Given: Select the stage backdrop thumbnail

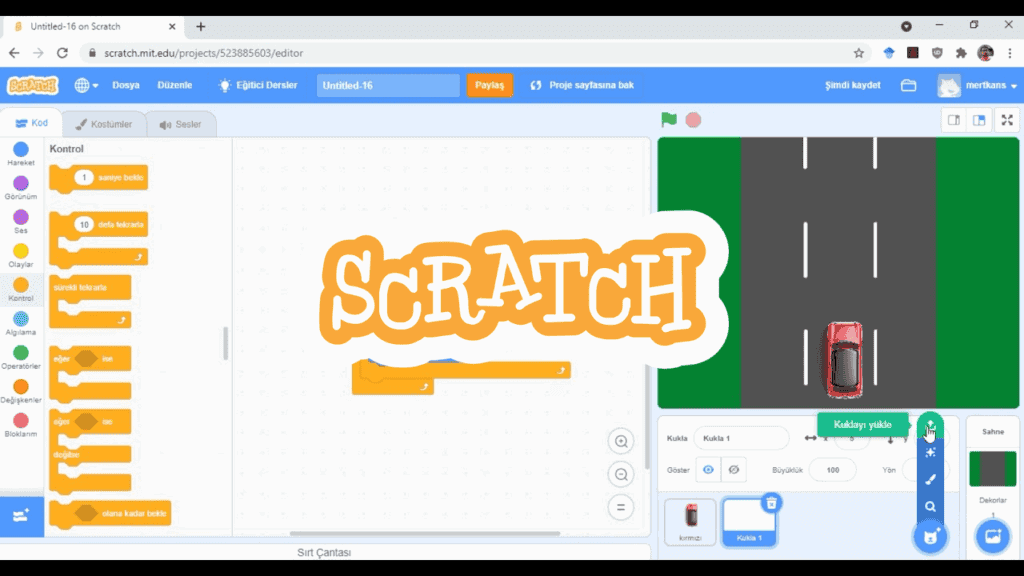Looking at the screenshot, I should pyautogui.click(x=993, y=469).
